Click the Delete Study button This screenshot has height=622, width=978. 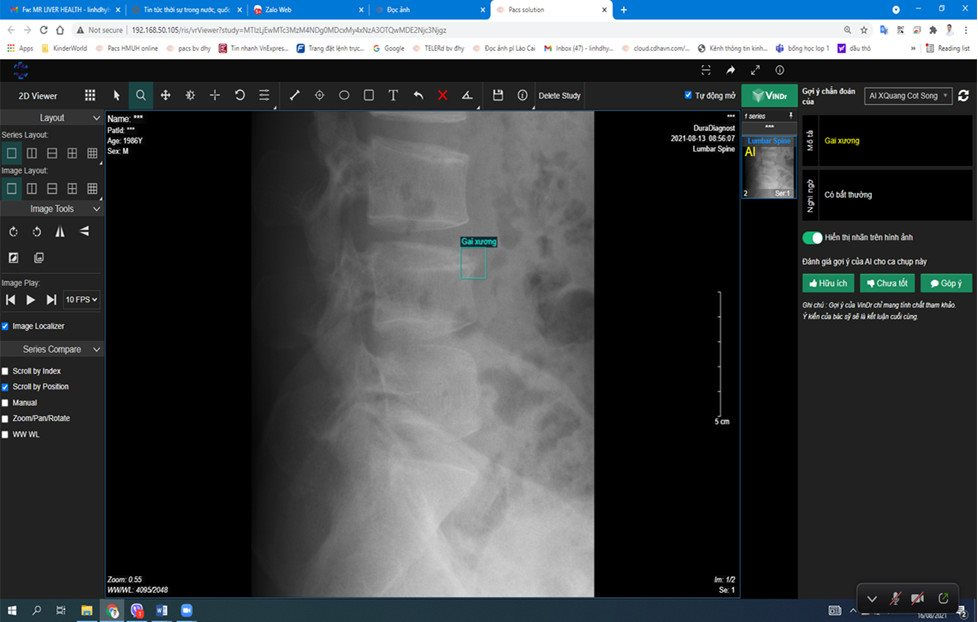559,96
